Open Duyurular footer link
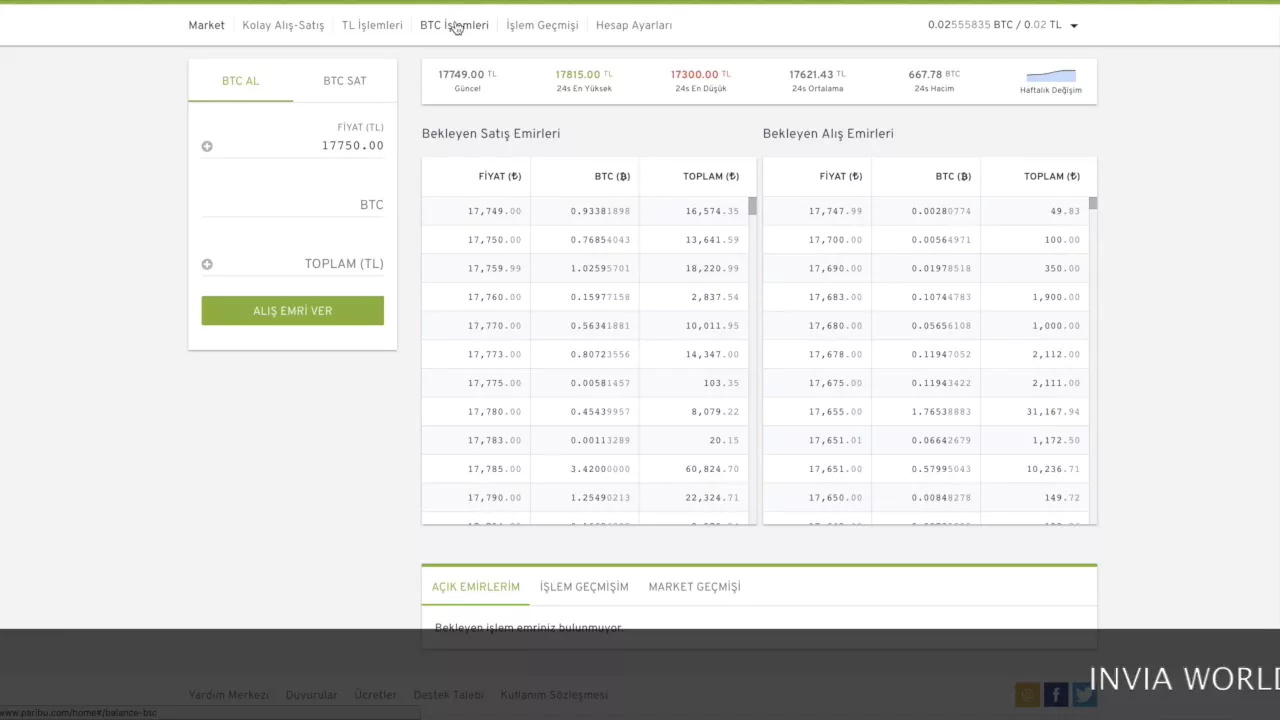Viewport: 1280px width, 720px height. (x=311, y=695)
